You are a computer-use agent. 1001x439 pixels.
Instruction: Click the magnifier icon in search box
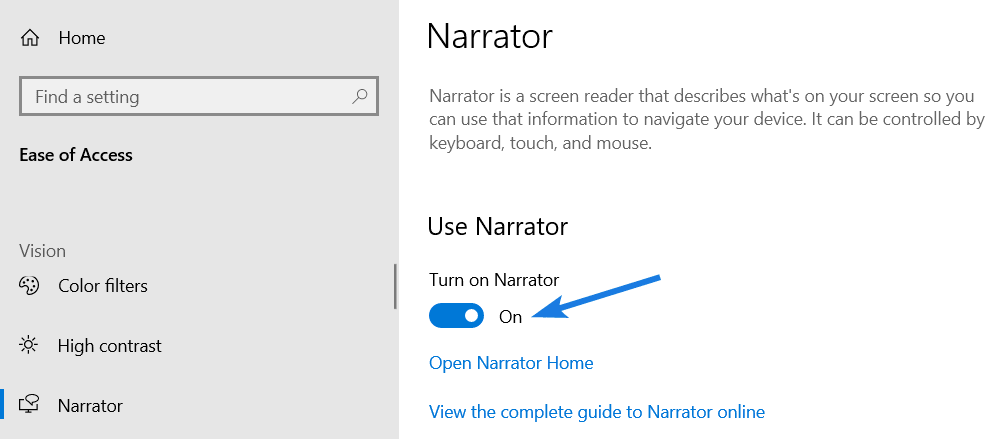(360, 96)
